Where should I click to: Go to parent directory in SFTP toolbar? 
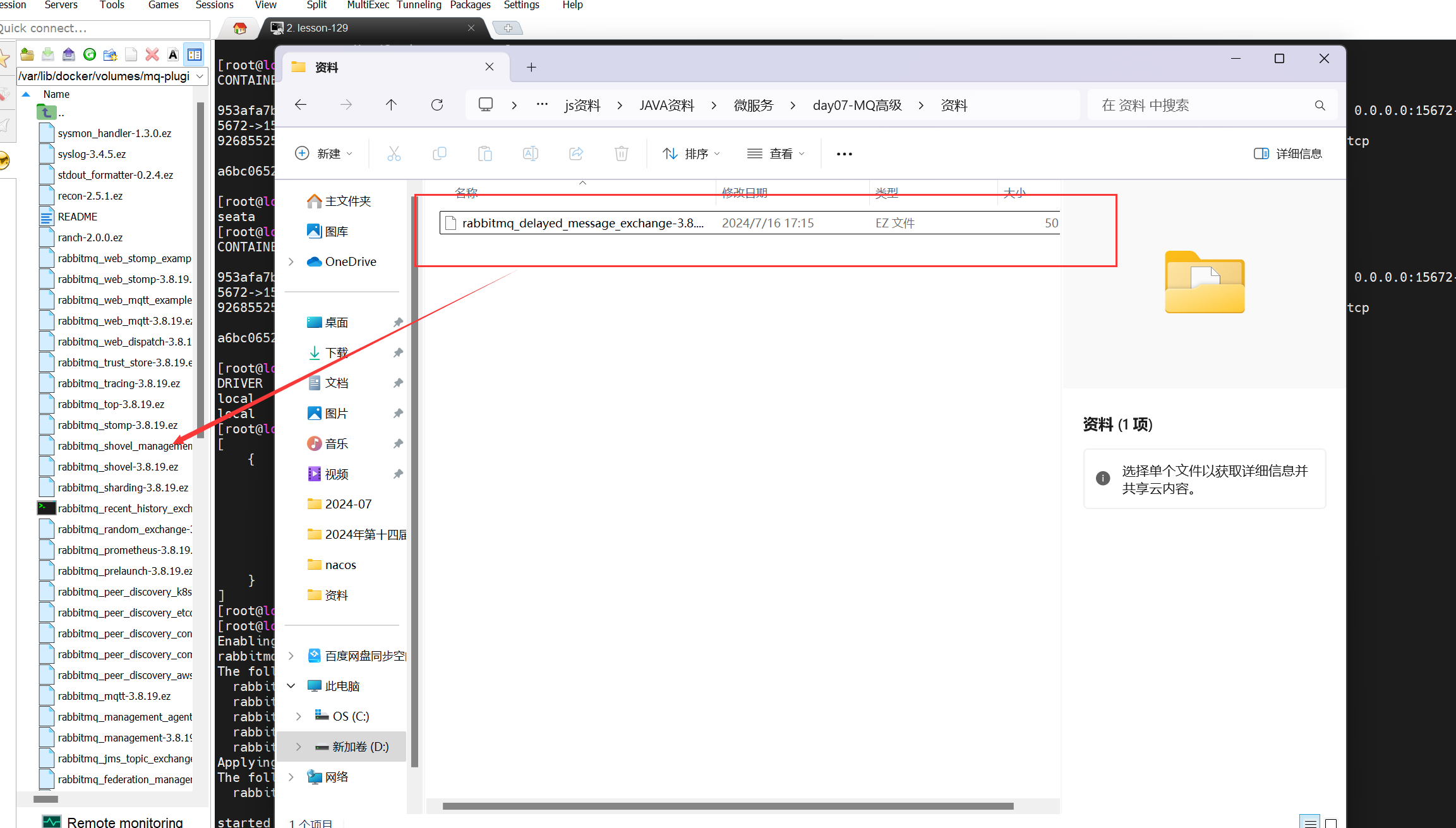(x=27, y=54)
